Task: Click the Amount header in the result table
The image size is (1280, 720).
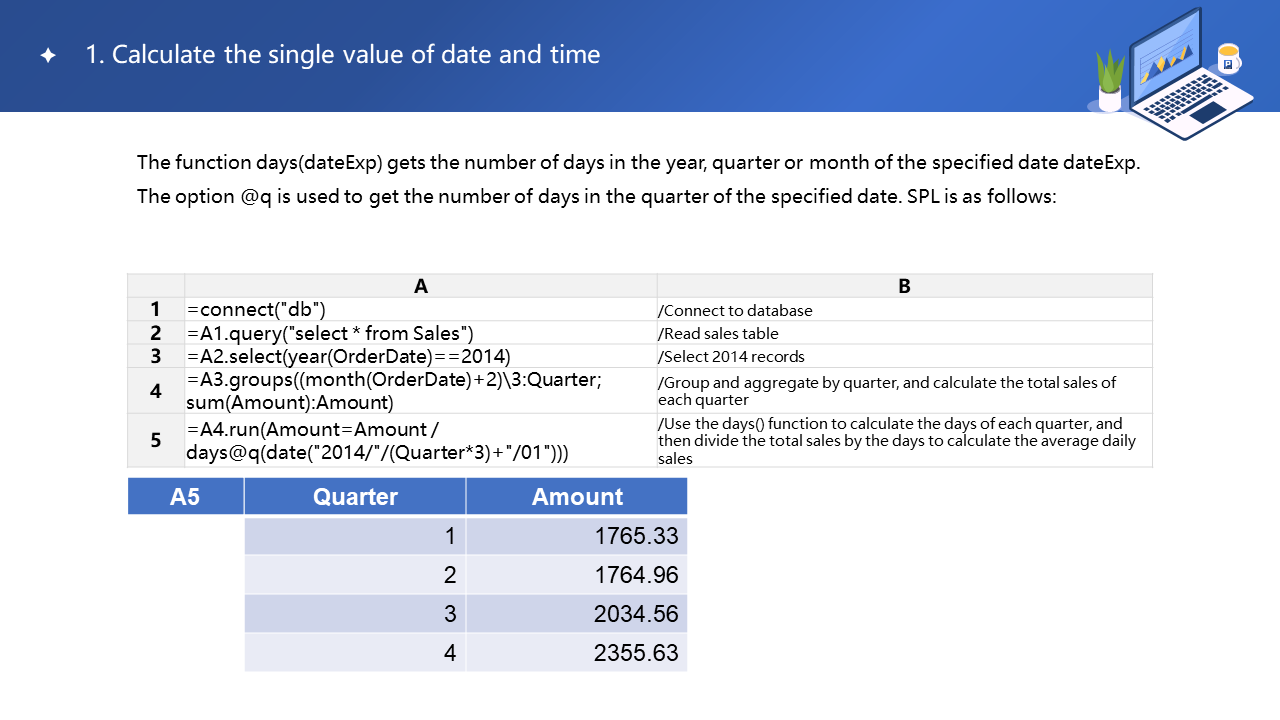Action: 577,497
